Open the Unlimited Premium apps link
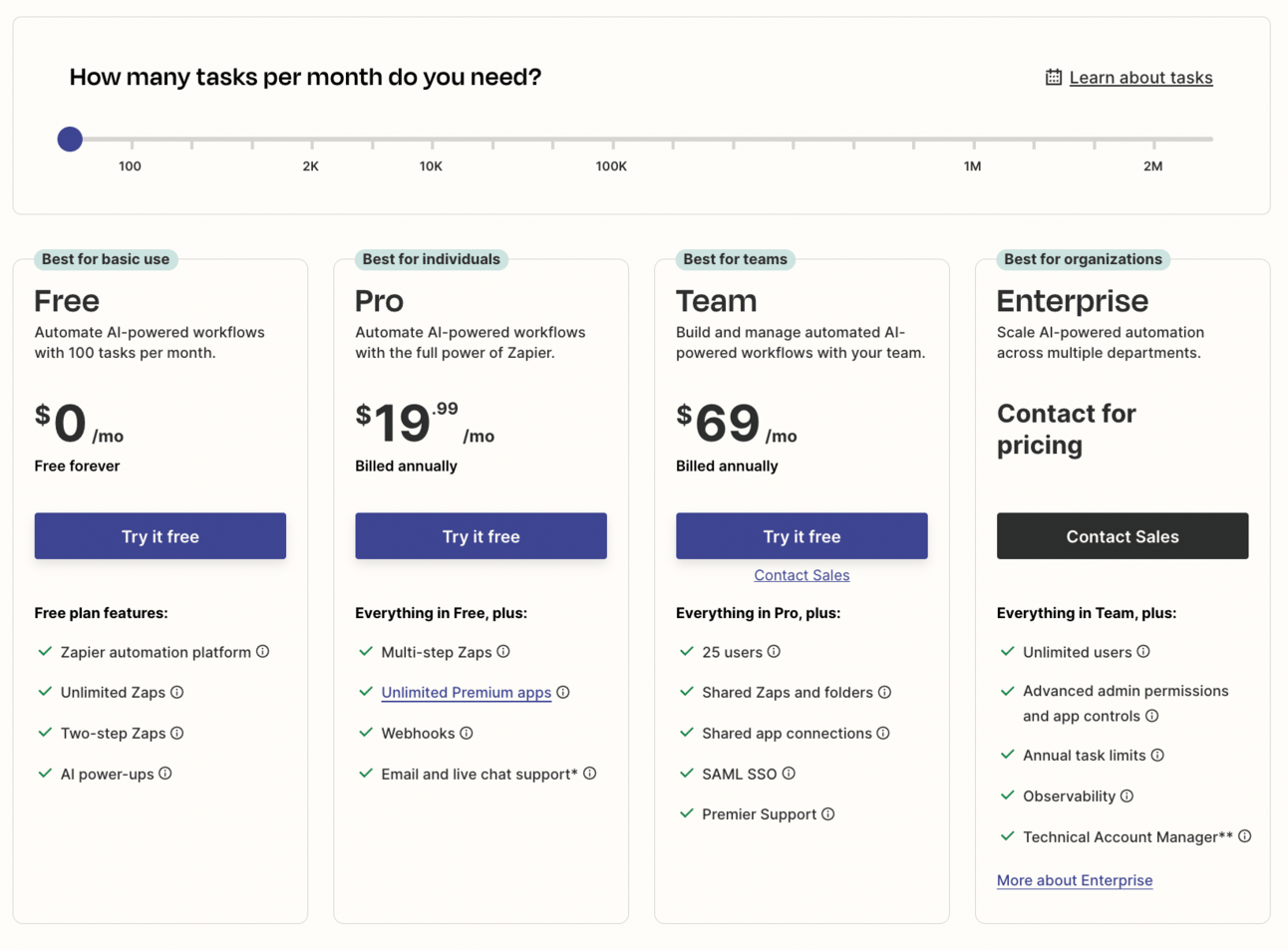Screen dimensions: 1288x950 (466, 692)
